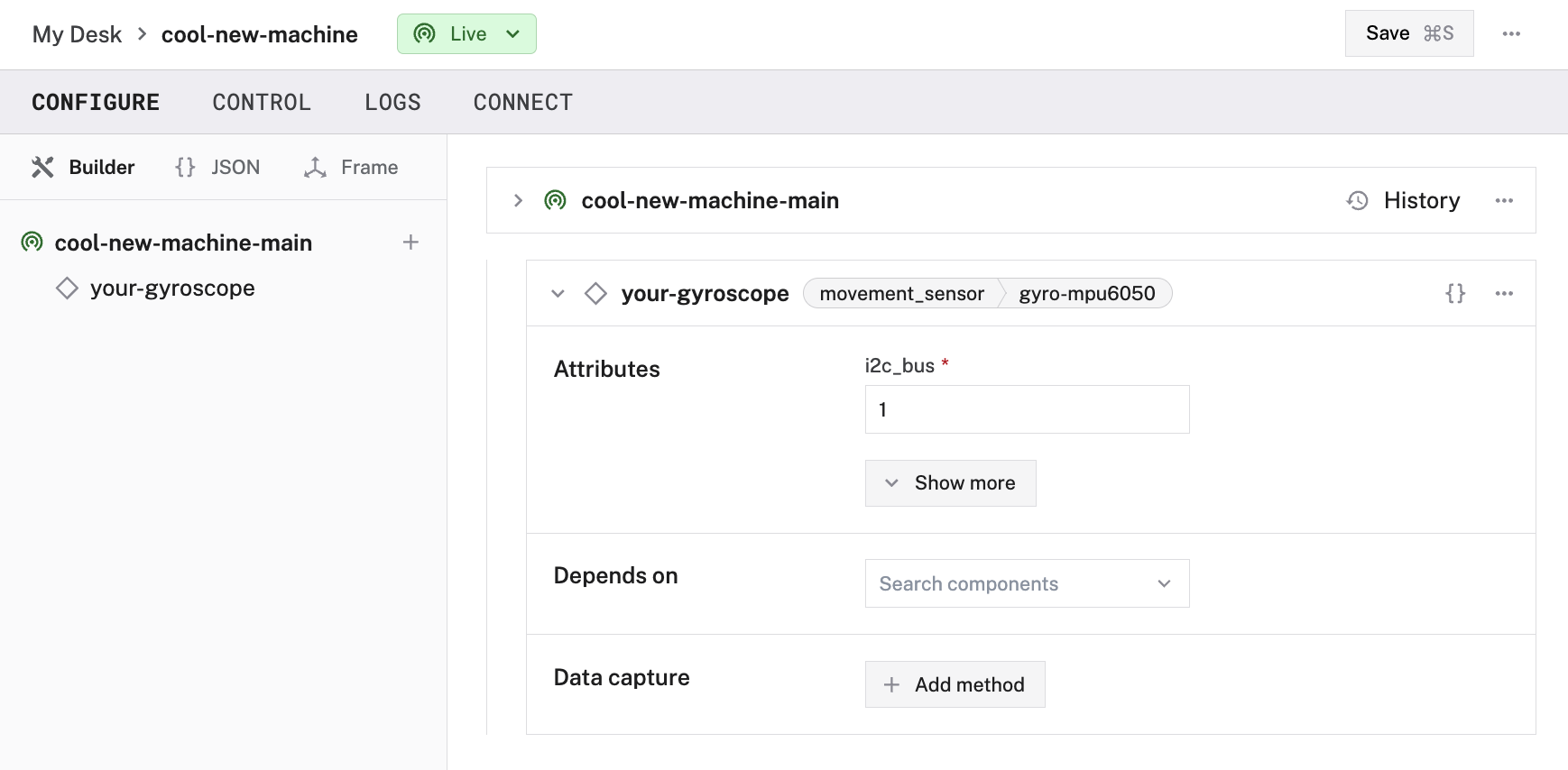Expand the cool-new-machine-main card chevron
1568x770 pixels.
pos(518,200)
